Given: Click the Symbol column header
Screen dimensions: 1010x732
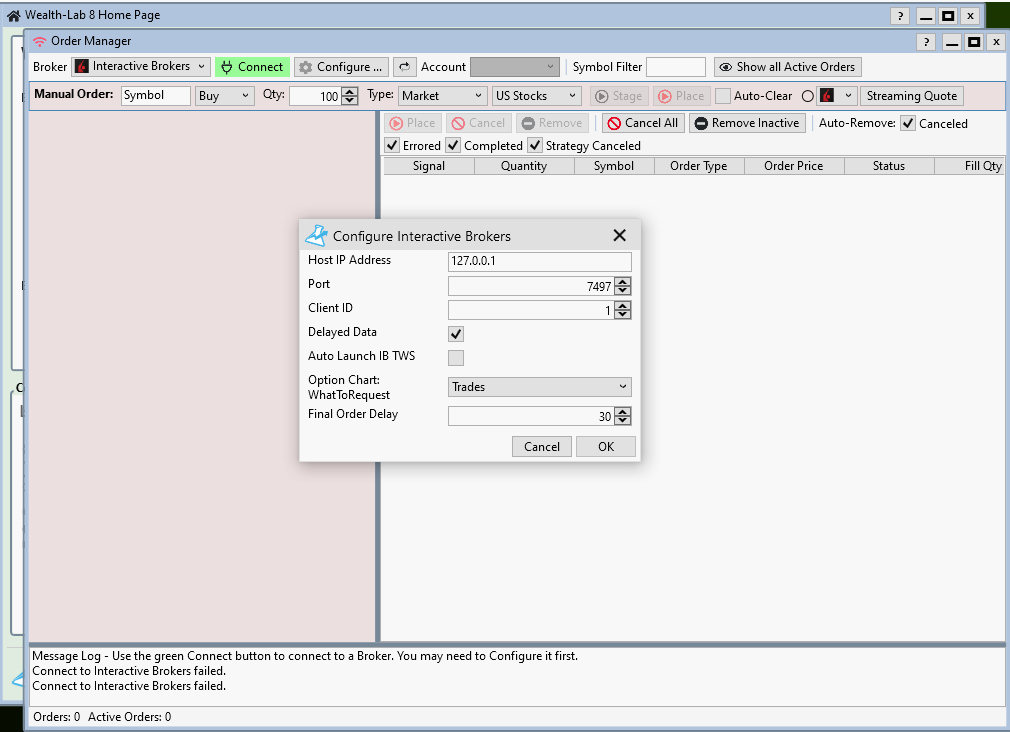Looking at the screenshot, I should click(x=613, y=166).
